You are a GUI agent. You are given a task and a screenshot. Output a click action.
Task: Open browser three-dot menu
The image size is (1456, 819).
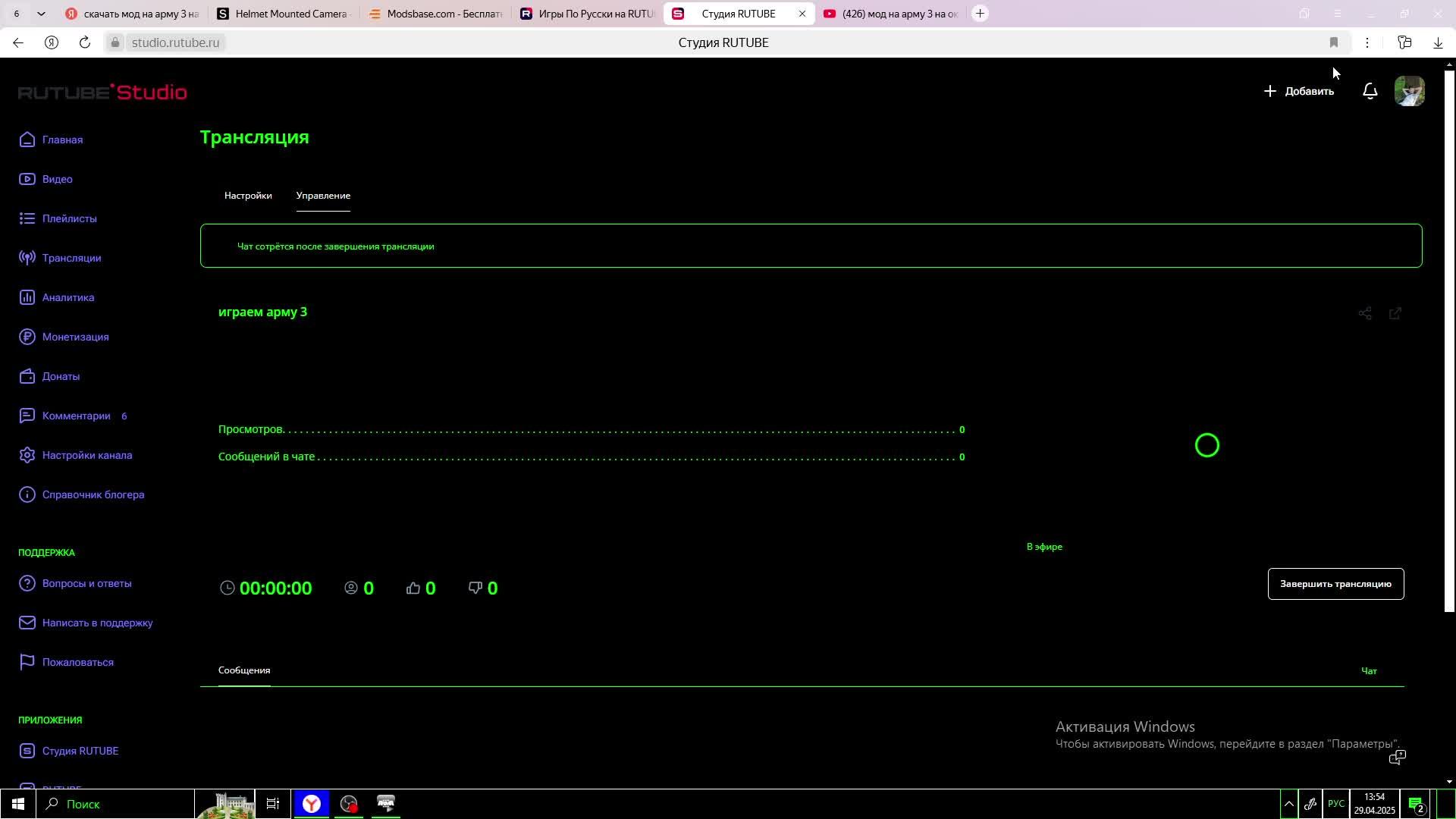coord(1367,42)
